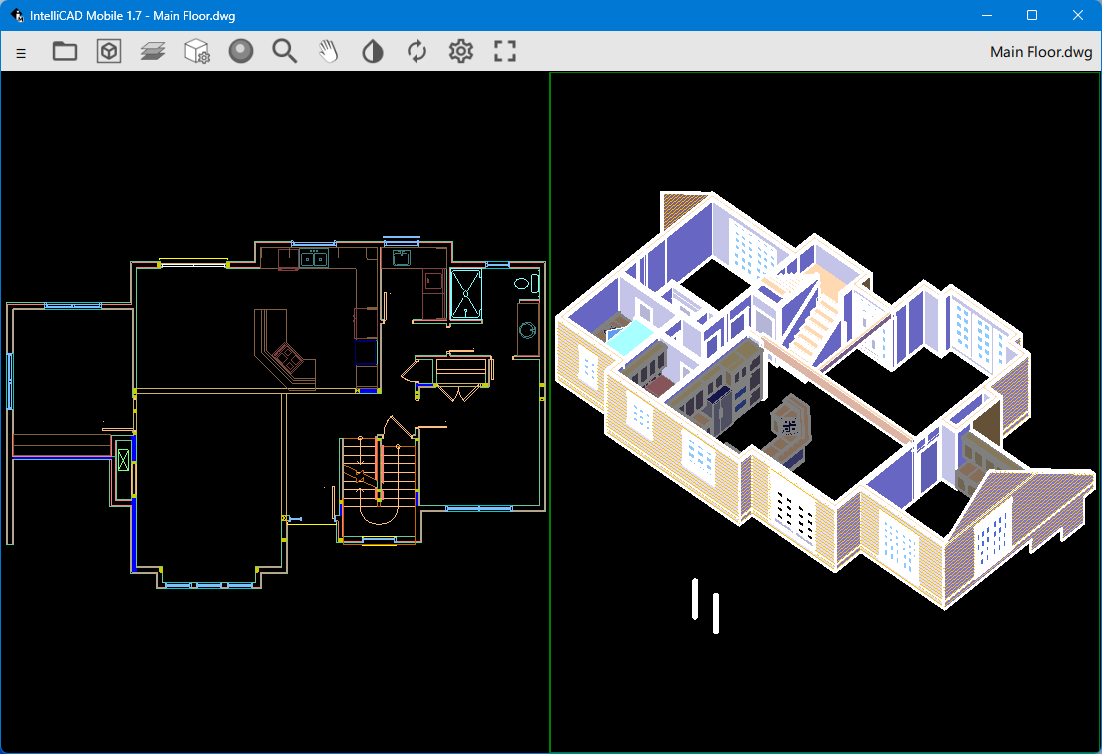Click the Main Floor.dwg file name label
Viewport: 1102px width, 754px height.
click(x=1040, y=52)
